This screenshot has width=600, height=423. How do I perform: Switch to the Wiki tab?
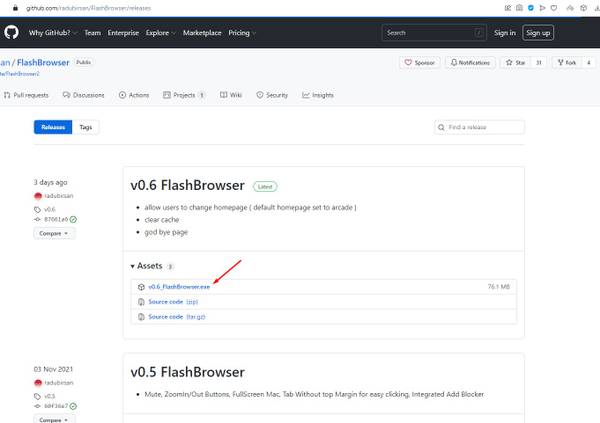click(231, 95)
